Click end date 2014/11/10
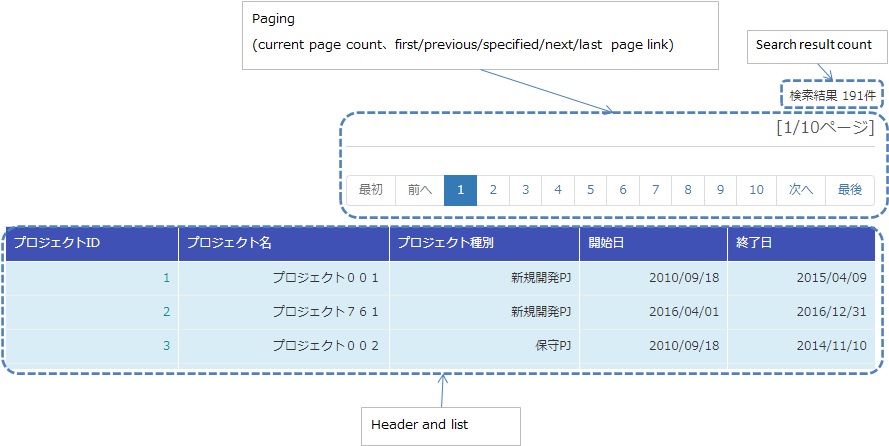 point(801,345)
